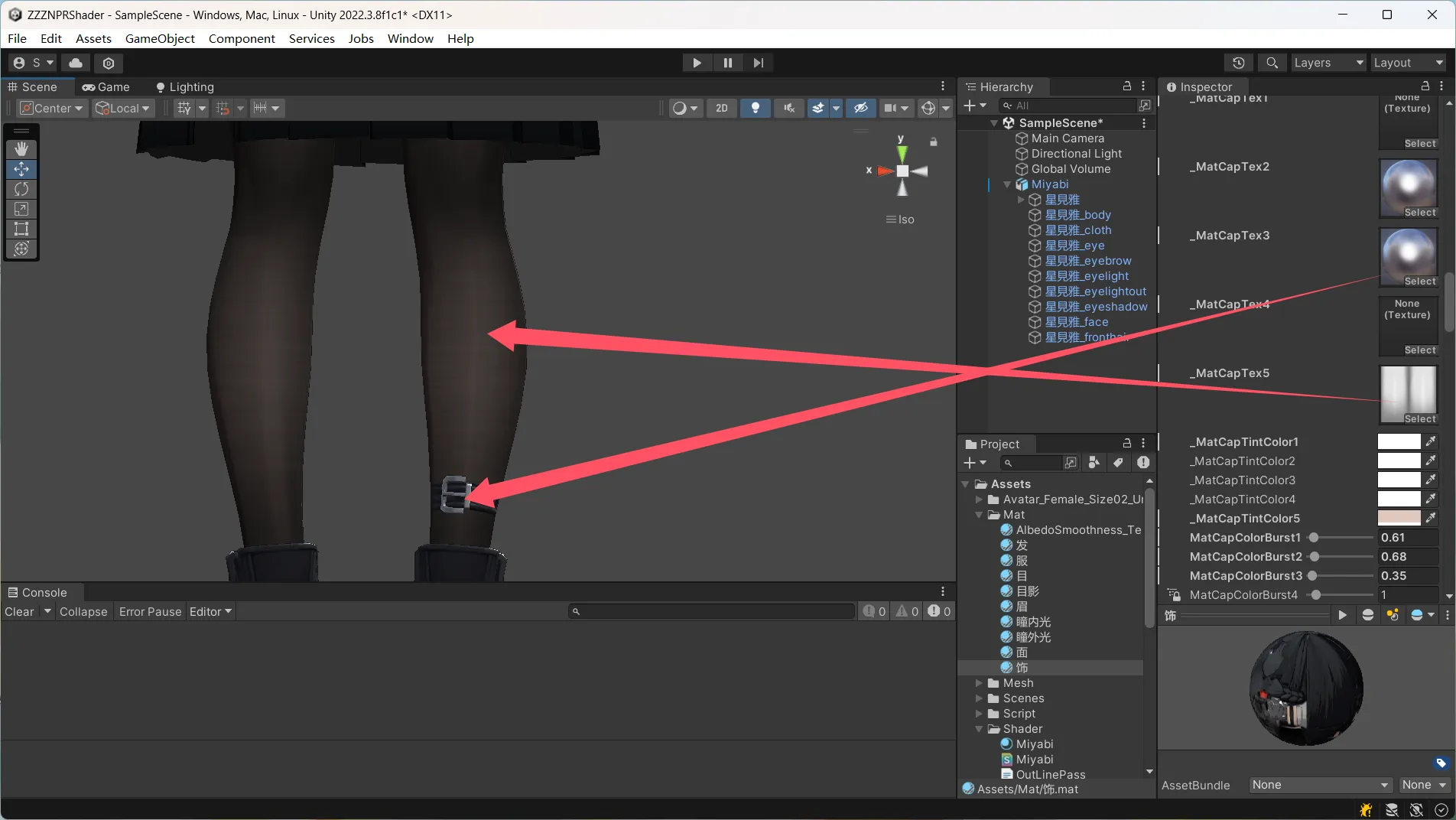This screenshot has width=1456, height=820.
Task: Select the Scale tool
Action: (21, 209)
